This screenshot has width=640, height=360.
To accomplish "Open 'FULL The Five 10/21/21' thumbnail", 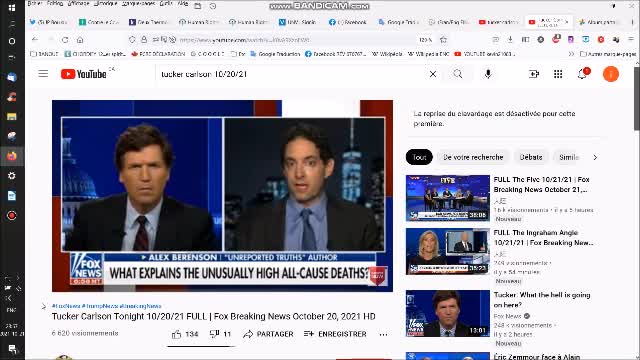I will 448,198.
